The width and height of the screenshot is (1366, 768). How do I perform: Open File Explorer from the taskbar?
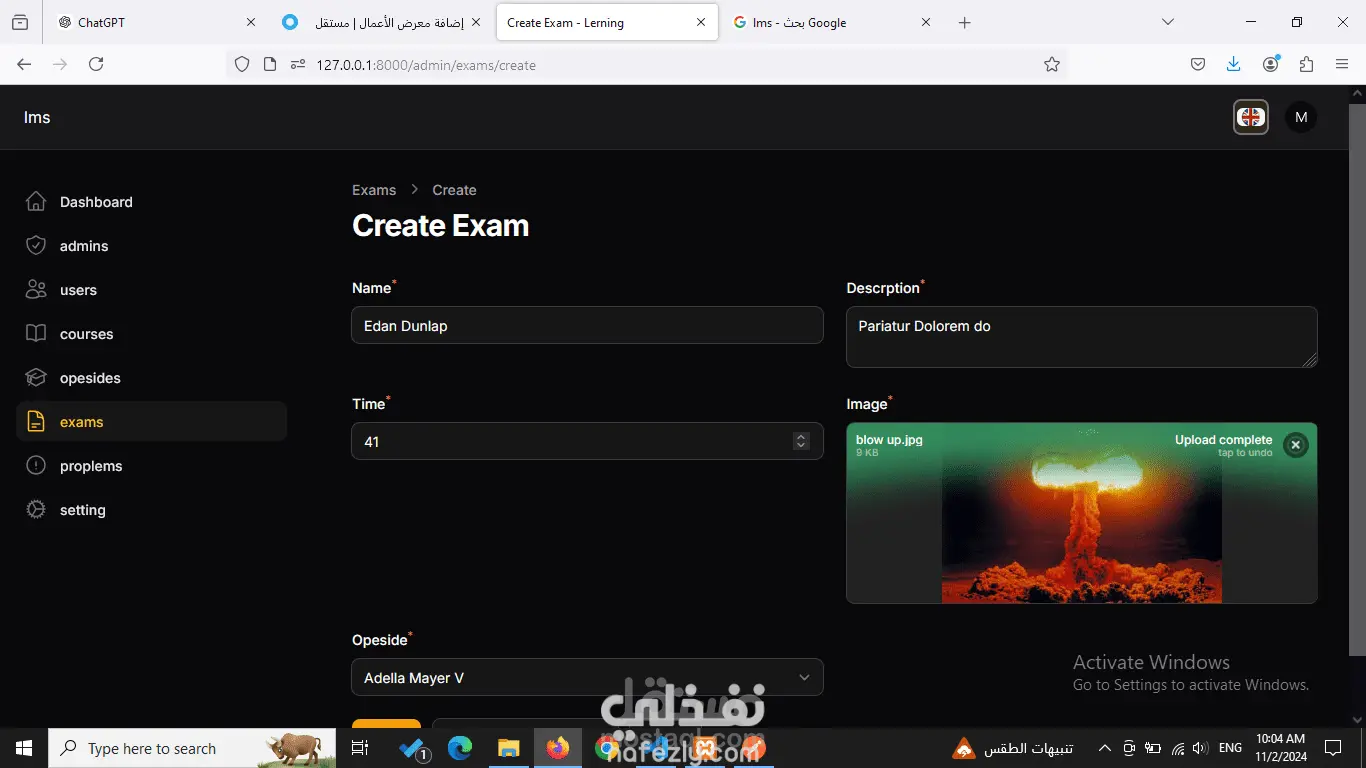[509, 748]
